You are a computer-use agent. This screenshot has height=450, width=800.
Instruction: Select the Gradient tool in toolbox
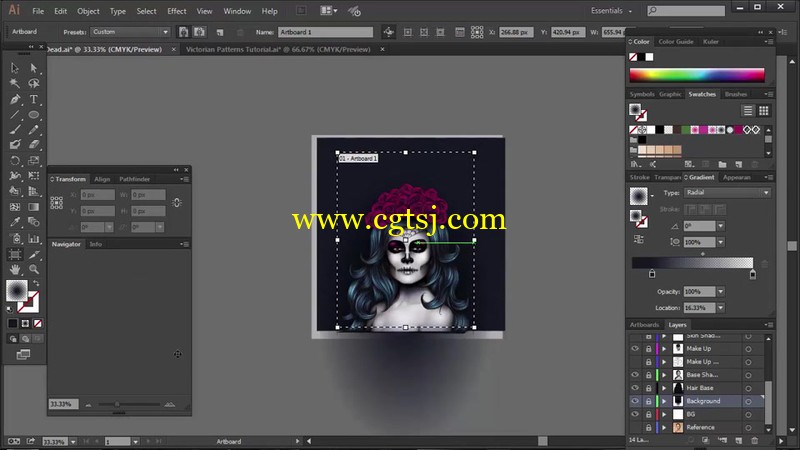pos(34,207)
